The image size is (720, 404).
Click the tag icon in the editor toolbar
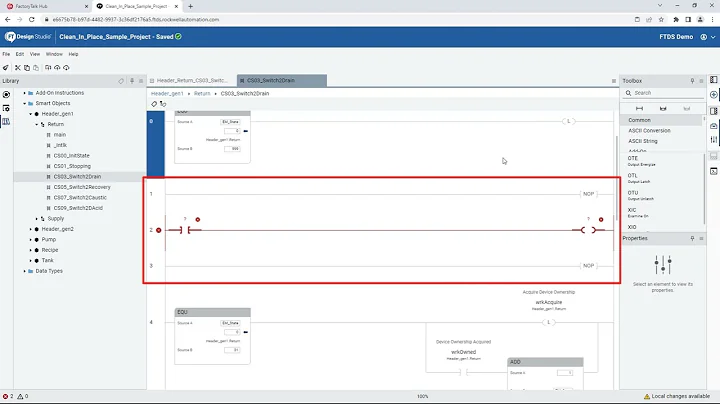click(x=154, y=104)
